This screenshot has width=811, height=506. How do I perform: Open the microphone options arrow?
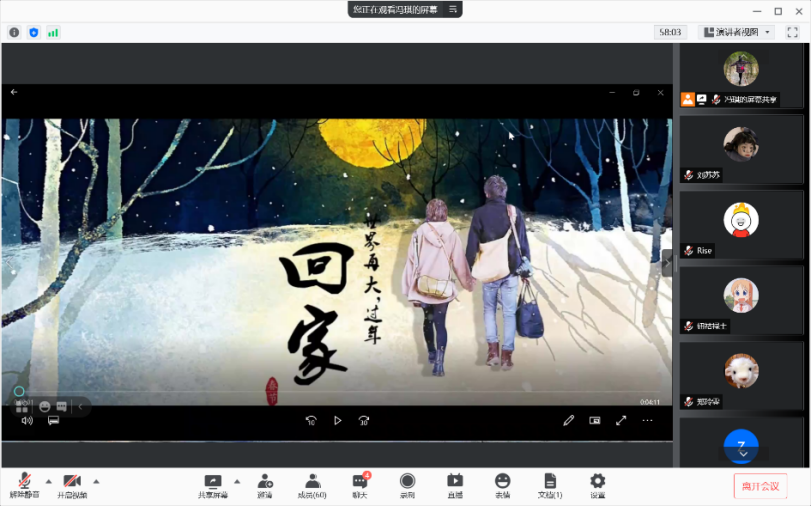(x=46, y=481)
